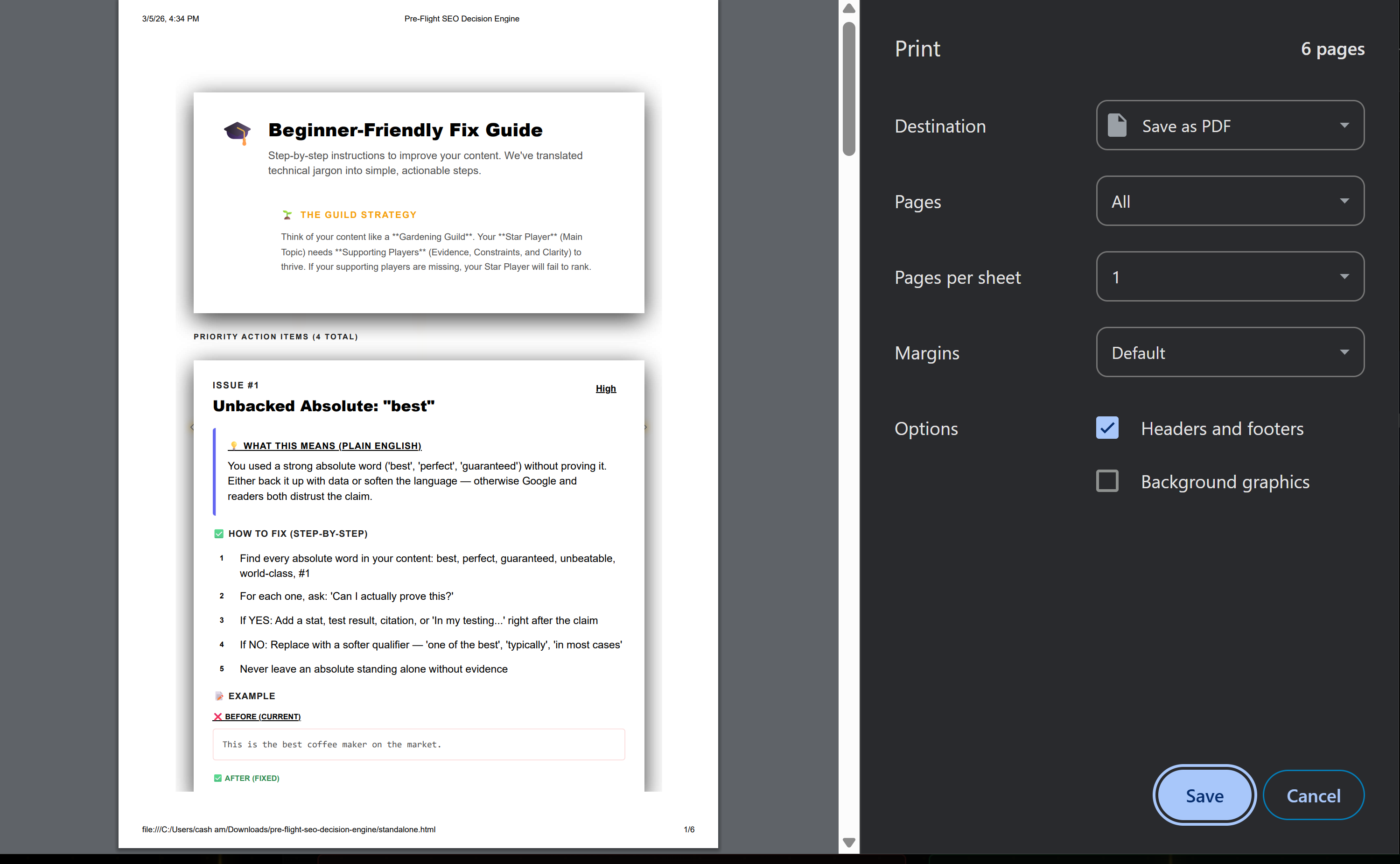This screenshot has height=864, width=1400.
Task: Click the preview vertical scrollbar thumb
Action: [849, 89]
